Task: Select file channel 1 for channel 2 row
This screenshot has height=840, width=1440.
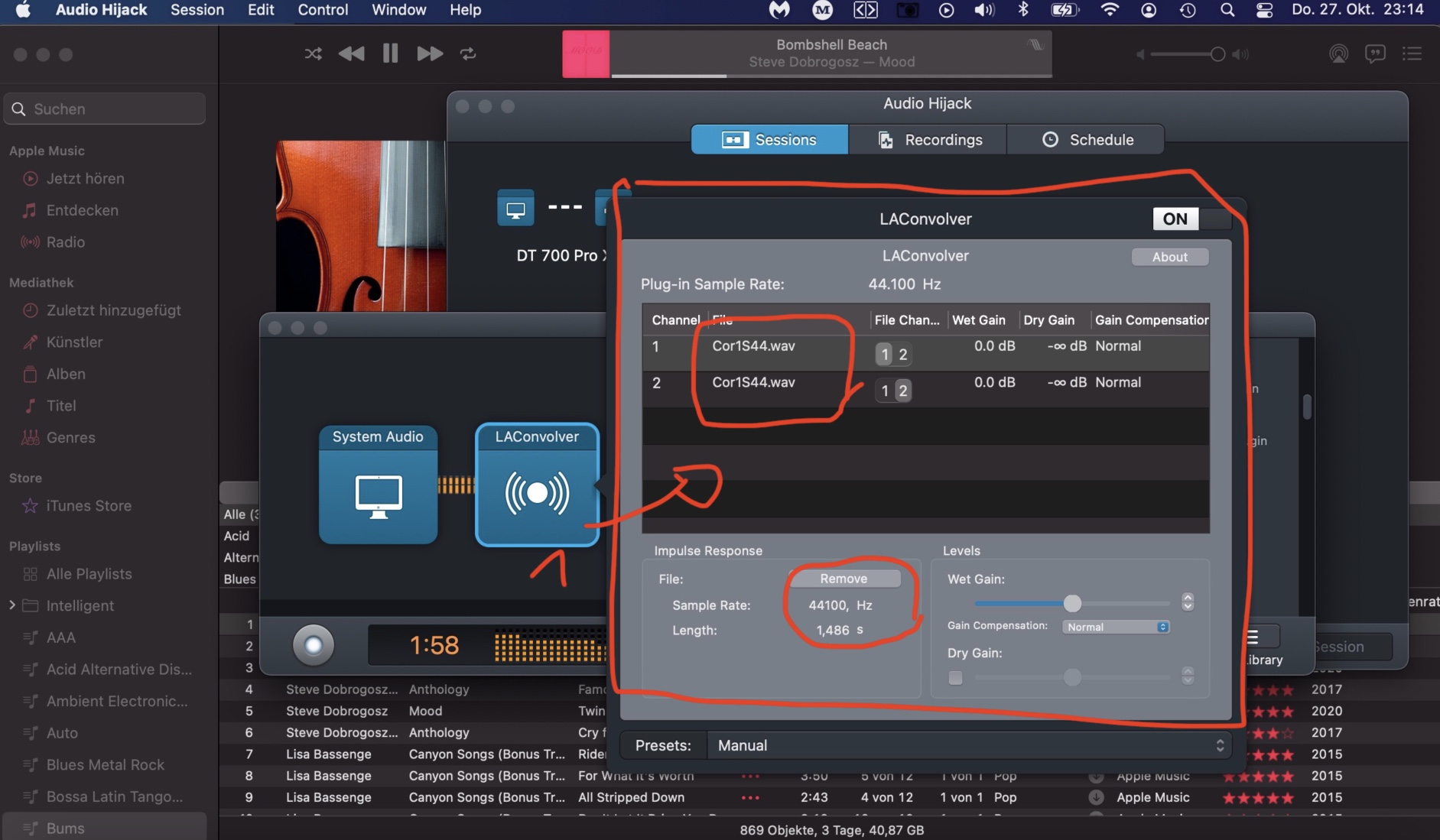Action: click(884, 391)
